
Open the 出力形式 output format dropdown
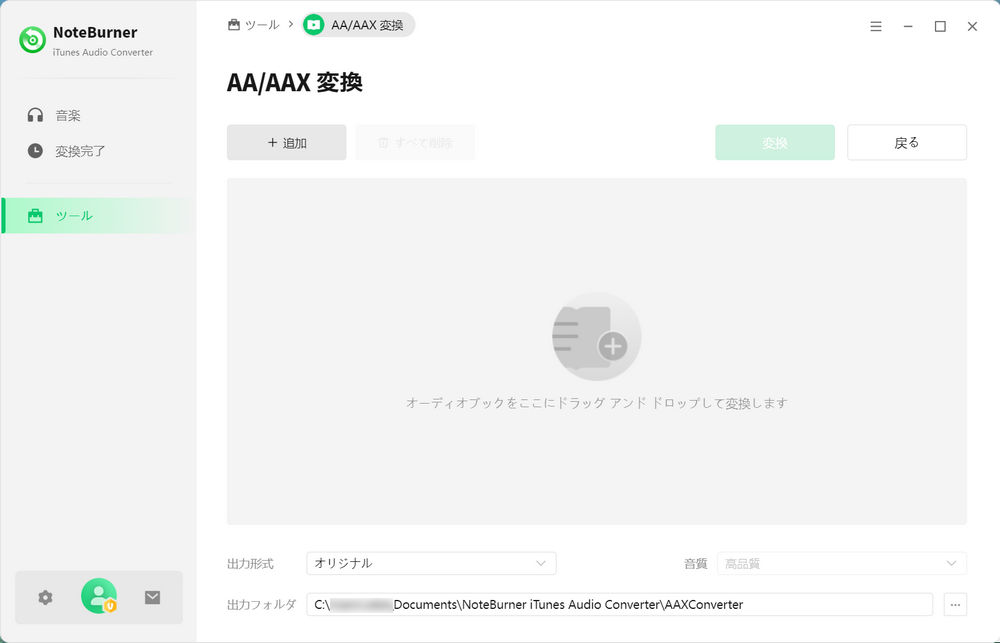(x=430, y=563)
